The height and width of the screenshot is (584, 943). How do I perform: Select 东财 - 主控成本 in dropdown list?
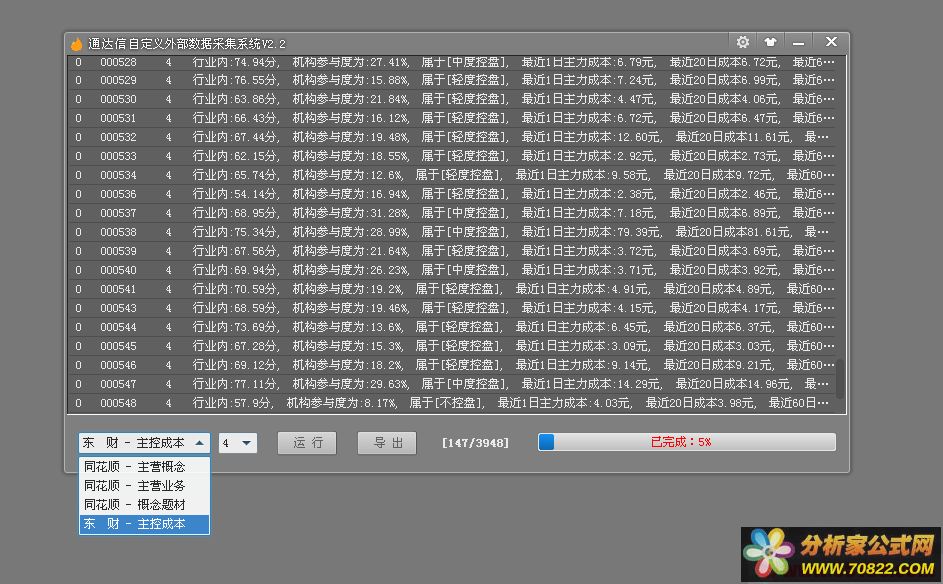pos(144,524)
